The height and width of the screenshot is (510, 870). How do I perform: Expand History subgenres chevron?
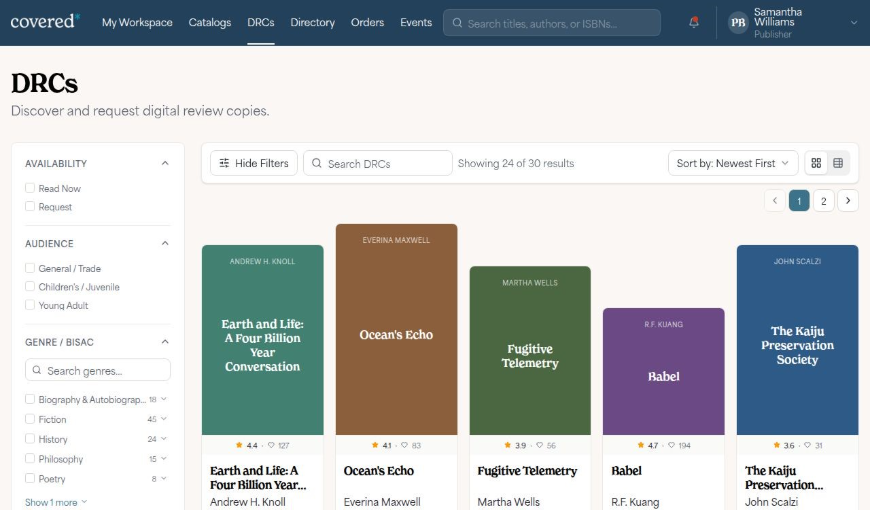164,439
